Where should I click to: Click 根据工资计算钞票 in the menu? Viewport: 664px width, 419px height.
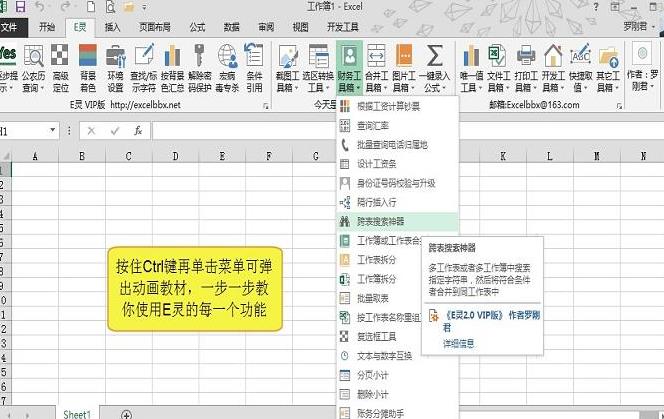pos(388,106)
